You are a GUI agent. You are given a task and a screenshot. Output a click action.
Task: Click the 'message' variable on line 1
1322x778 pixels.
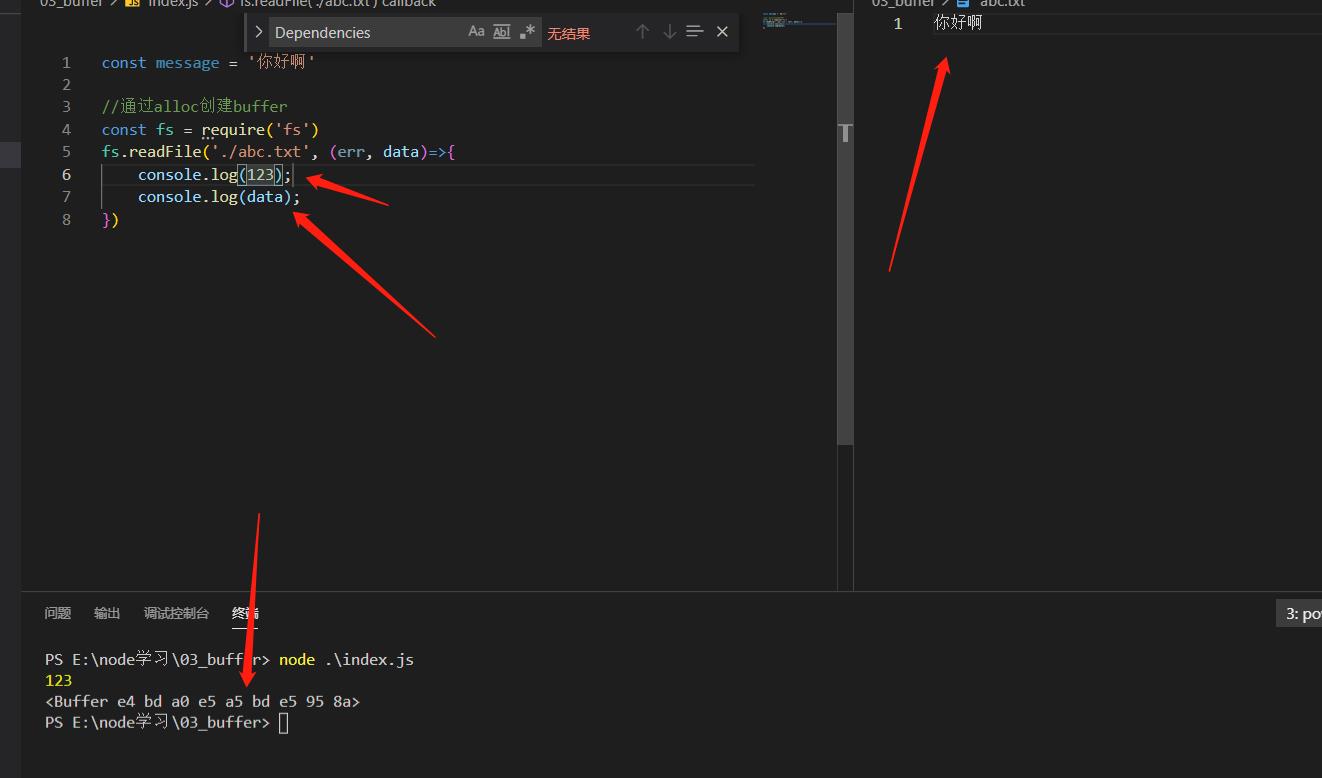(187, 62)
